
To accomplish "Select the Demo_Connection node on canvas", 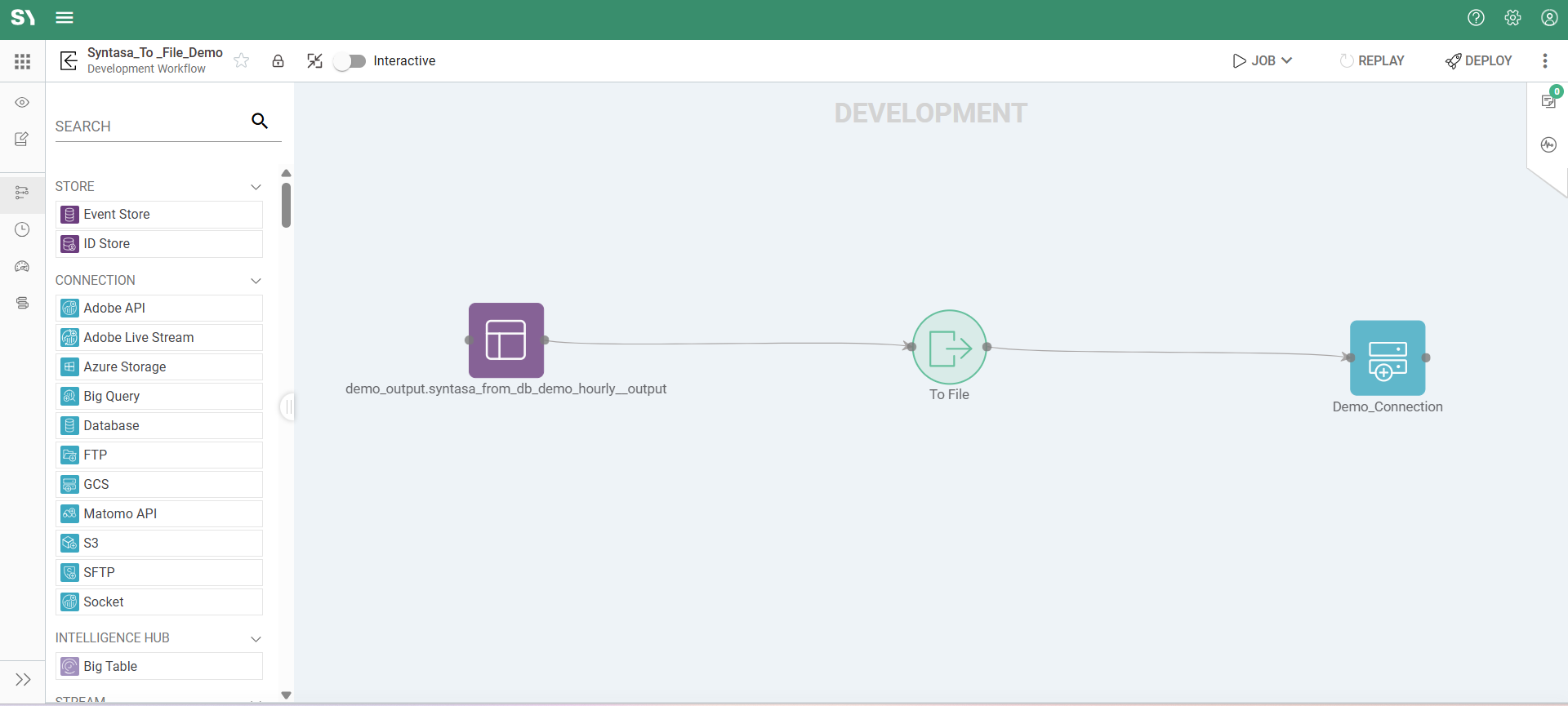I will pyautogui.click(x=1387, y=358).
